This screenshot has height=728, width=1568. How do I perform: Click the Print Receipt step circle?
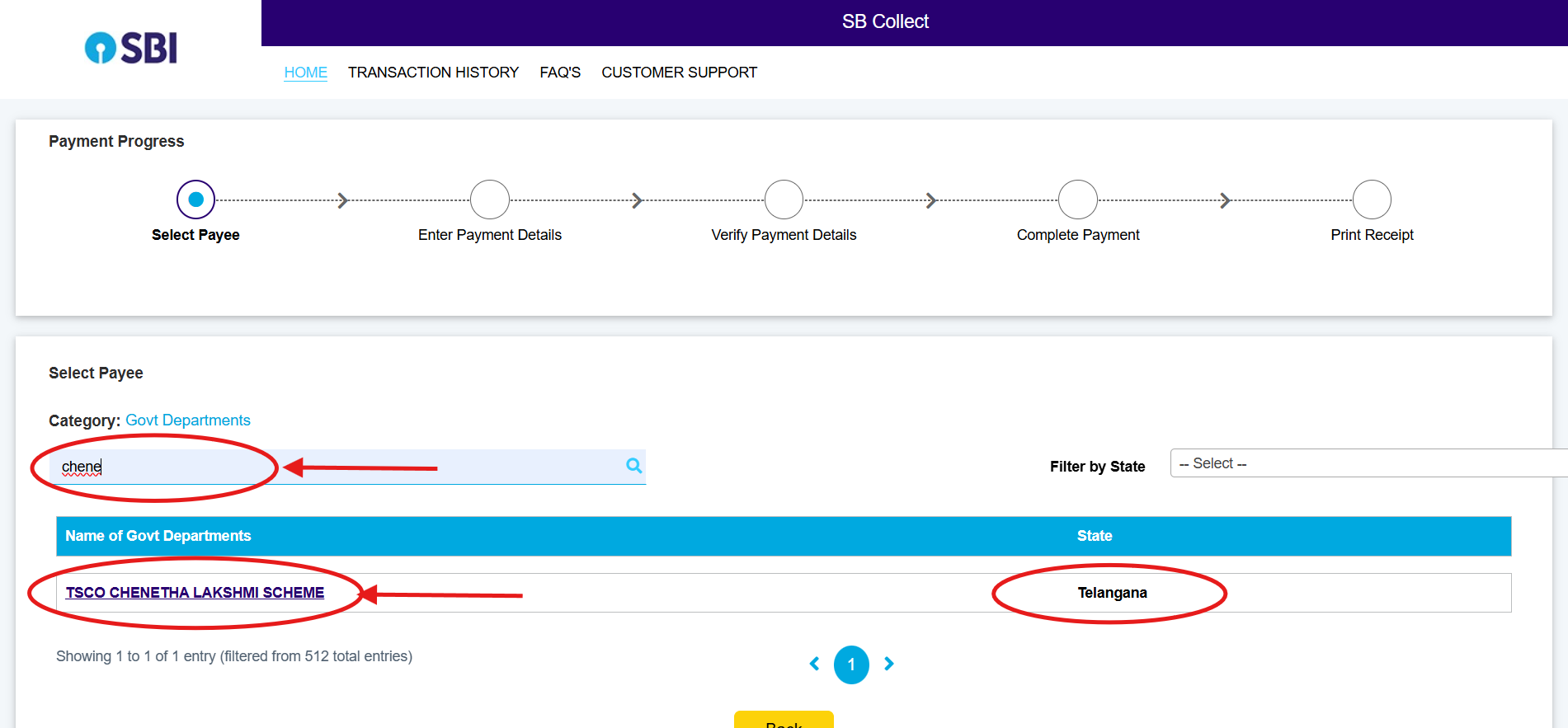(1372, 200)
